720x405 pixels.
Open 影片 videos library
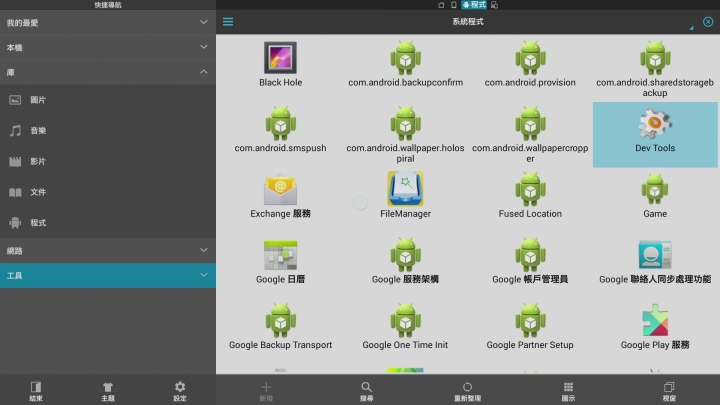click(108, 161)
